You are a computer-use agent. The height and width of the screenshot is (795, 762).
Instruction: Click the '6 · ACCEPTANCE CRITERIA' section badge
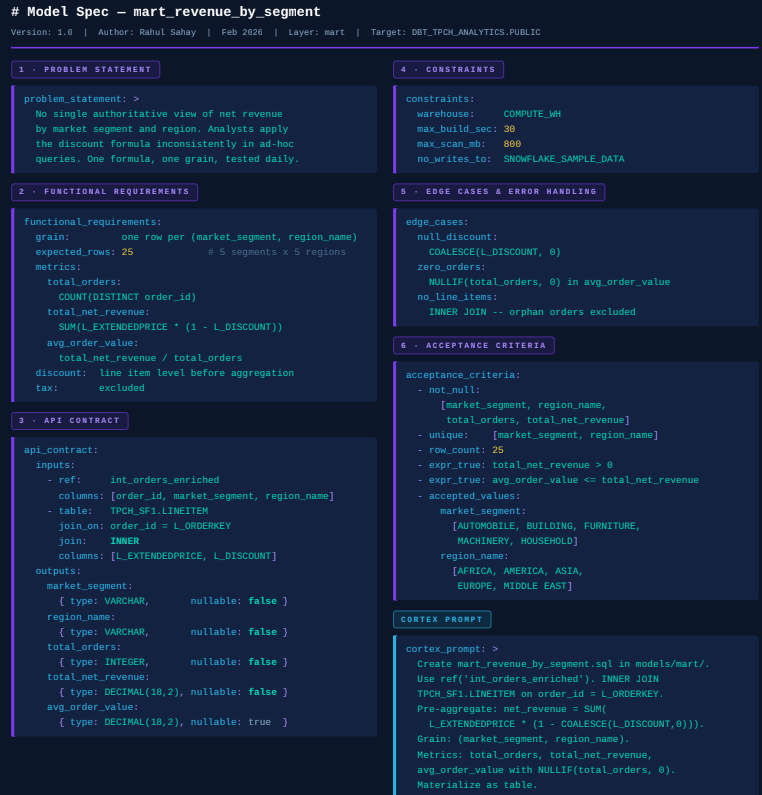point(474,346)
